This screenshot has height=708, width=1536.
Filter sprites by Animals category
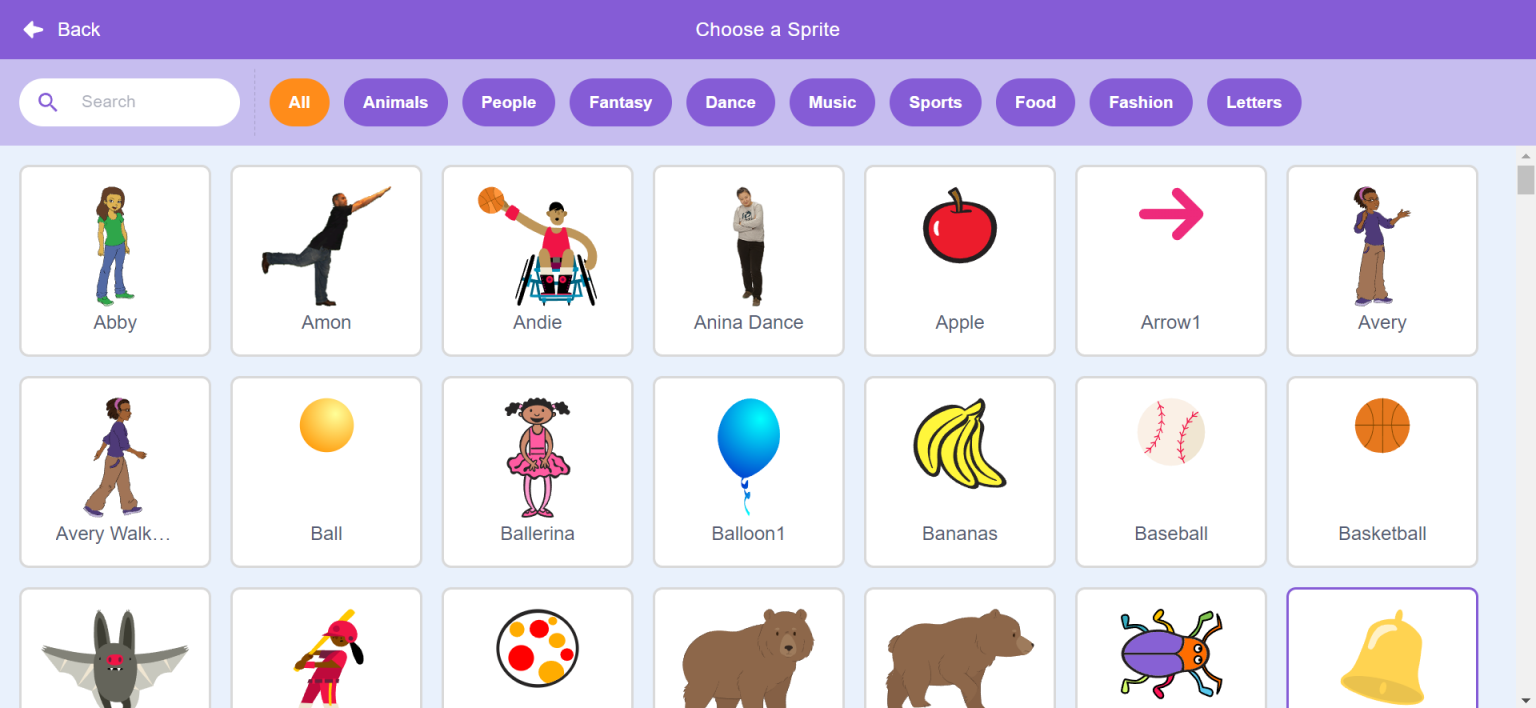pos(396,102)
